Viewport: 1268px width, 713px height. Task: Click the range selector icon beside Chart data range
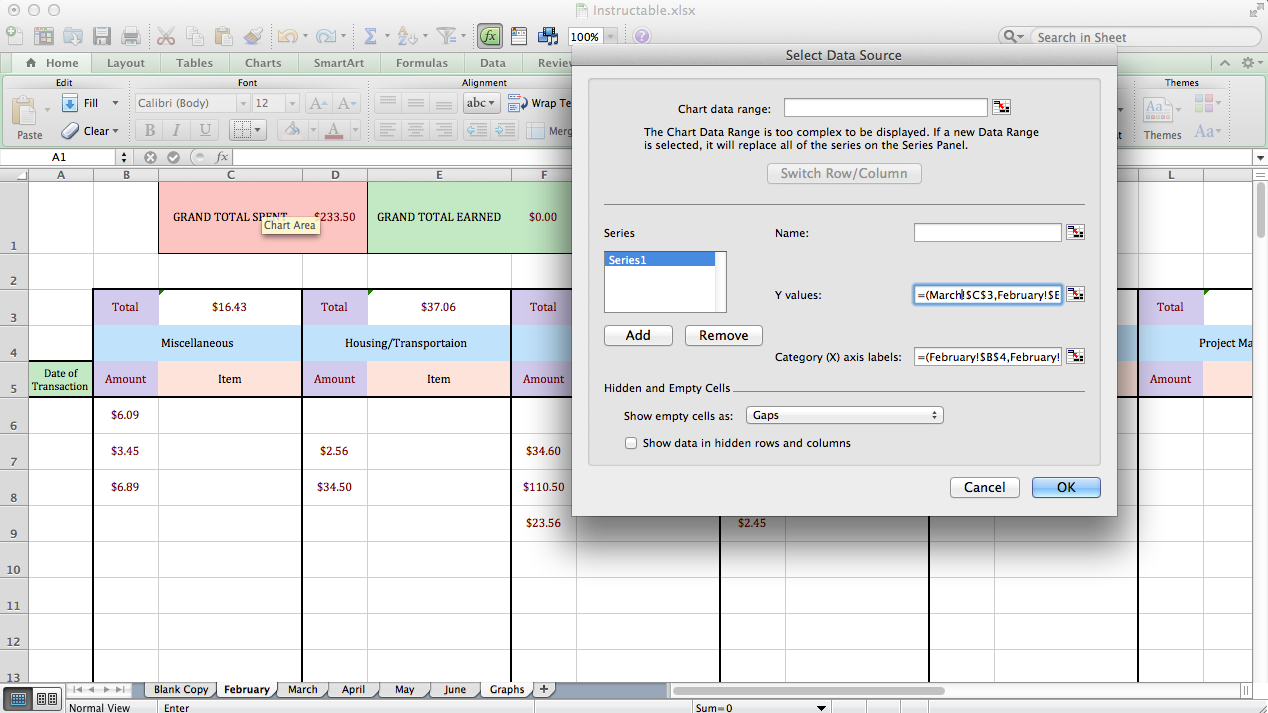[1001, 106]
